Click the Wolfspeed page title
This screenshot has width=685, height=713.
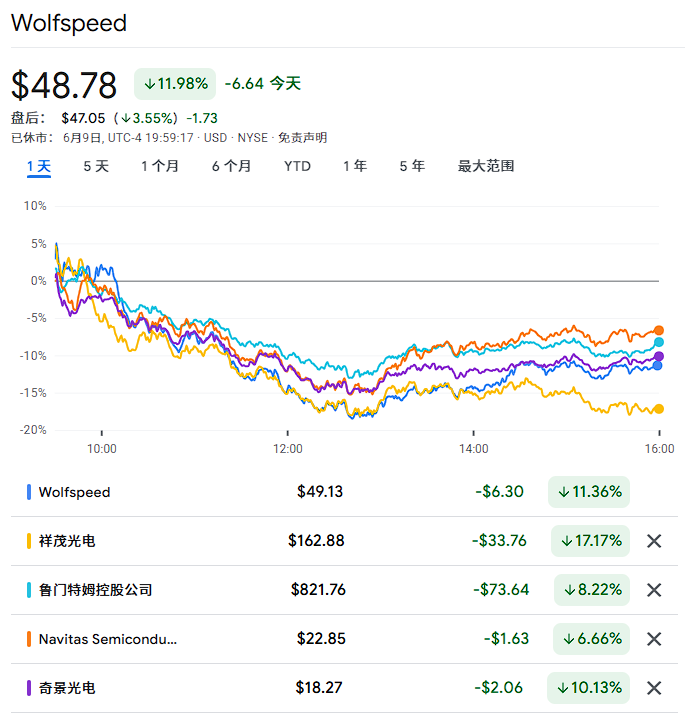[x=69, y=23]
